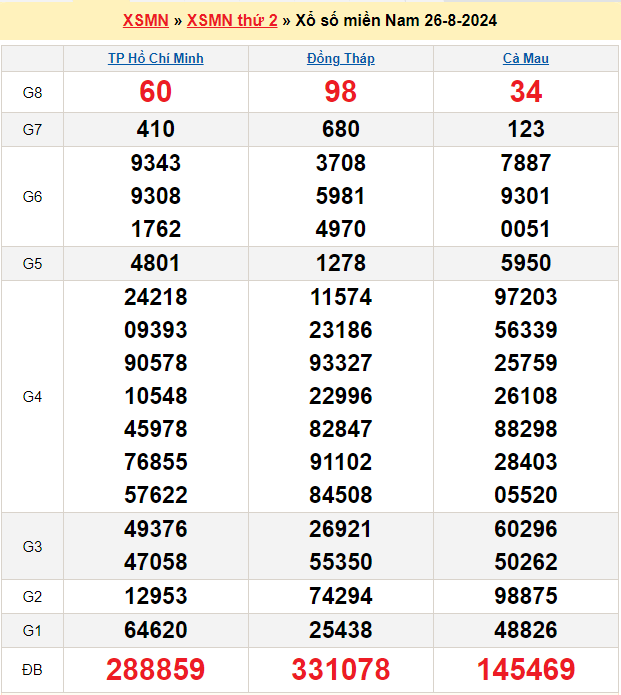621x695 pixels.
Task: Click special prize number 331078
Action: 341,669
